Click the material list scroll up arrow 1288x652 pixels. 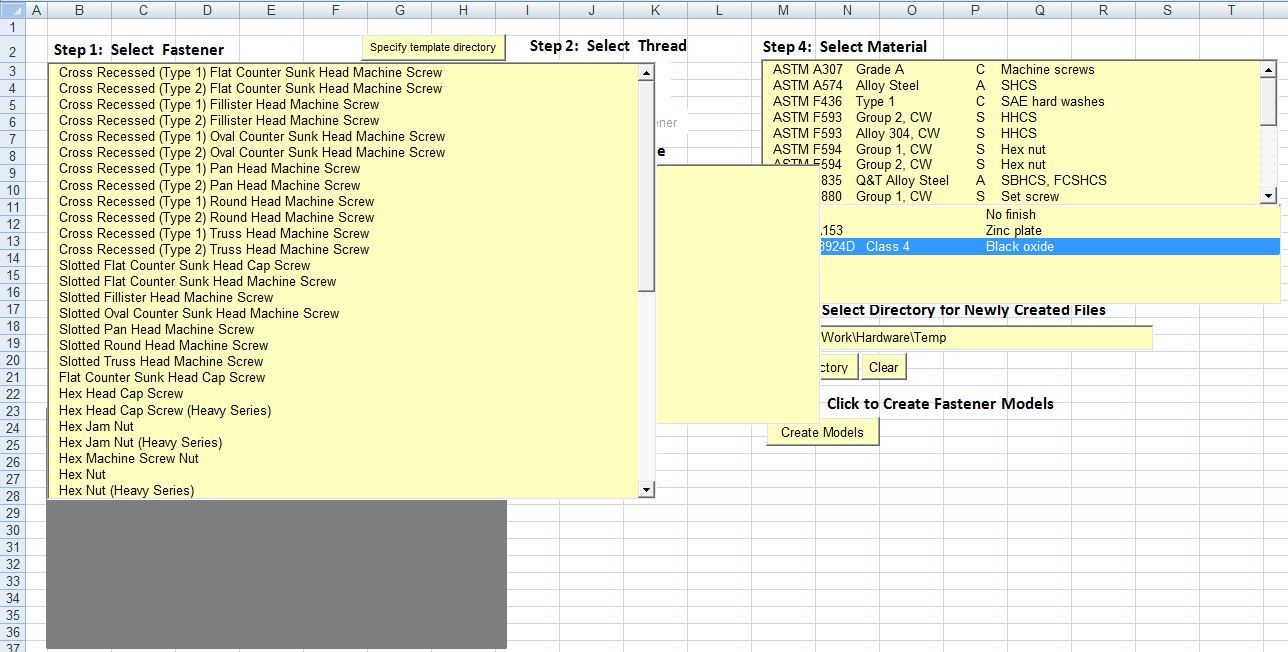pos(1268,70)
